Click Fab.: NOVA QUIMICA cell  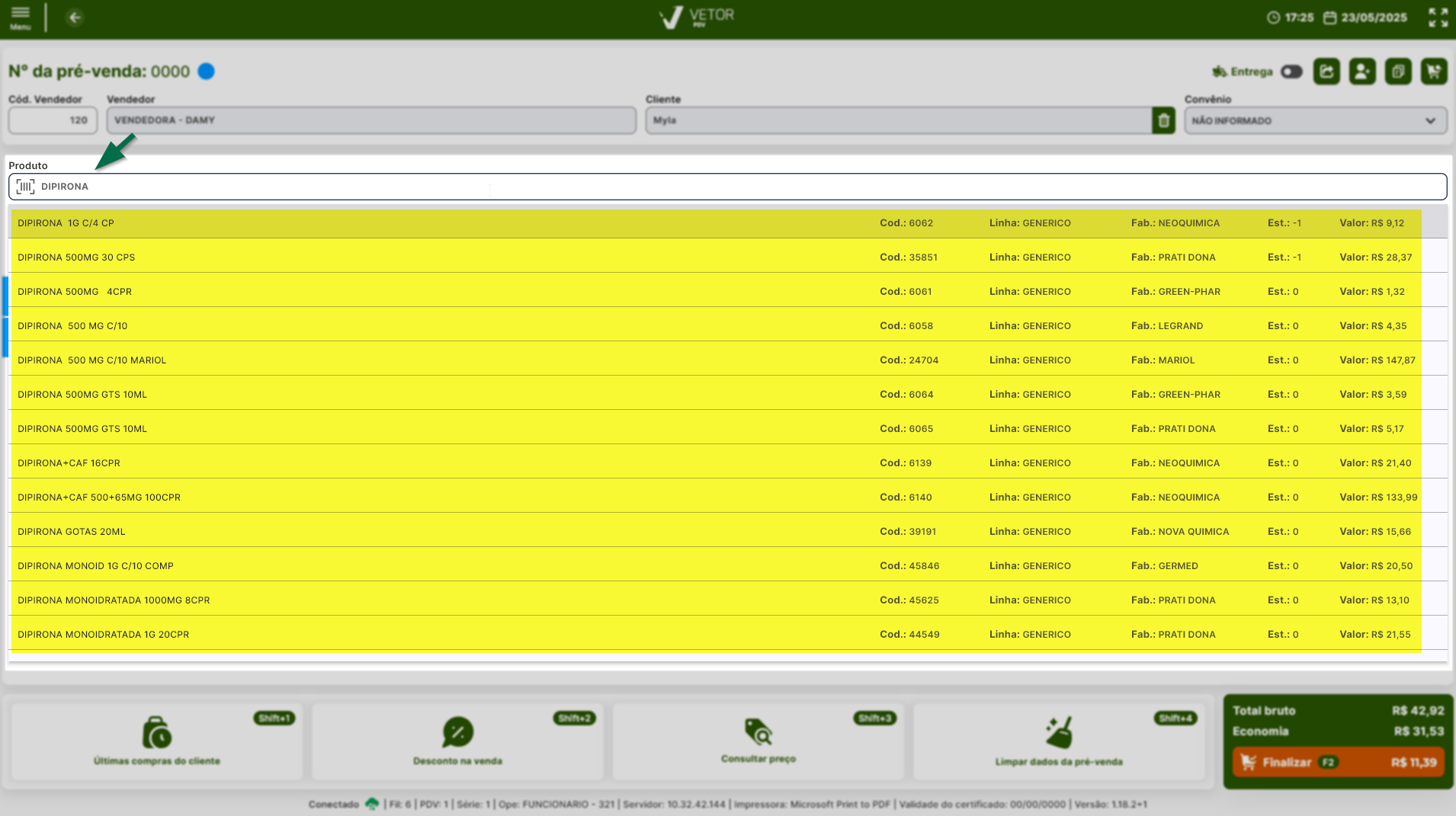pyautogui.click(x=1180, y=532)
